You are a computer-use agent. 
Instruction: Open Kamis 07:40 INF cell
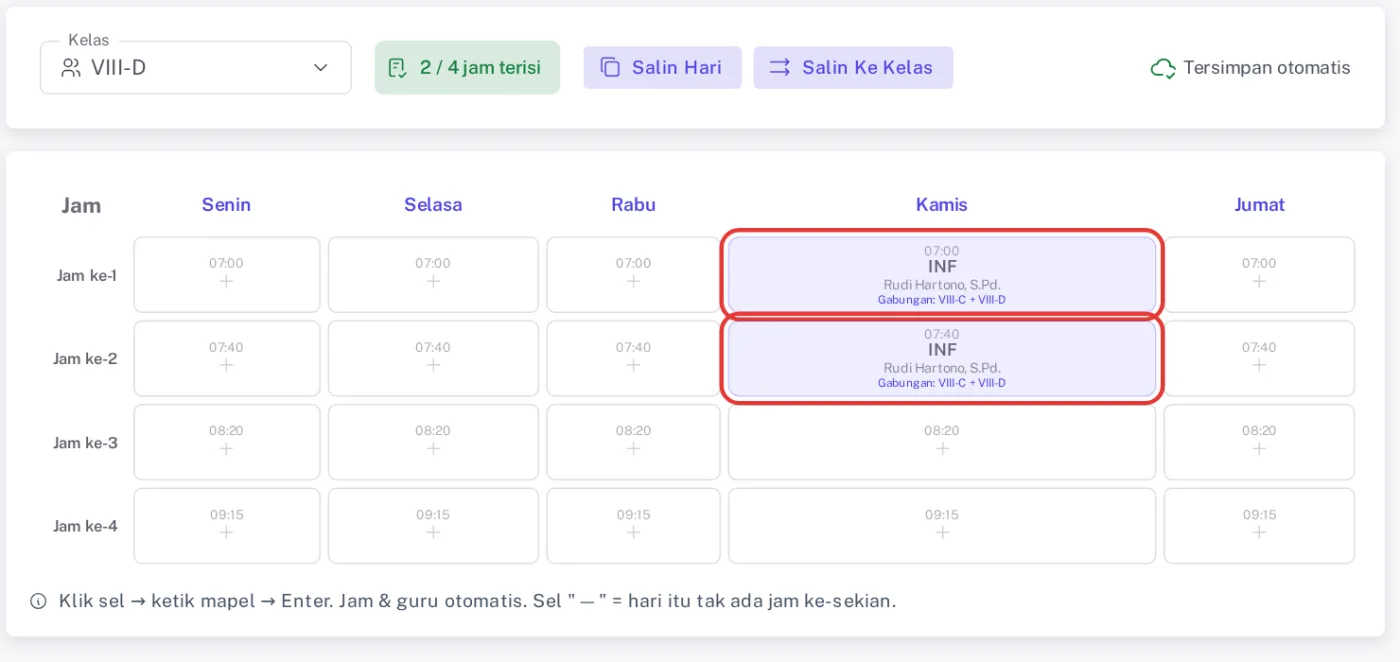click(x=942, y=359)
